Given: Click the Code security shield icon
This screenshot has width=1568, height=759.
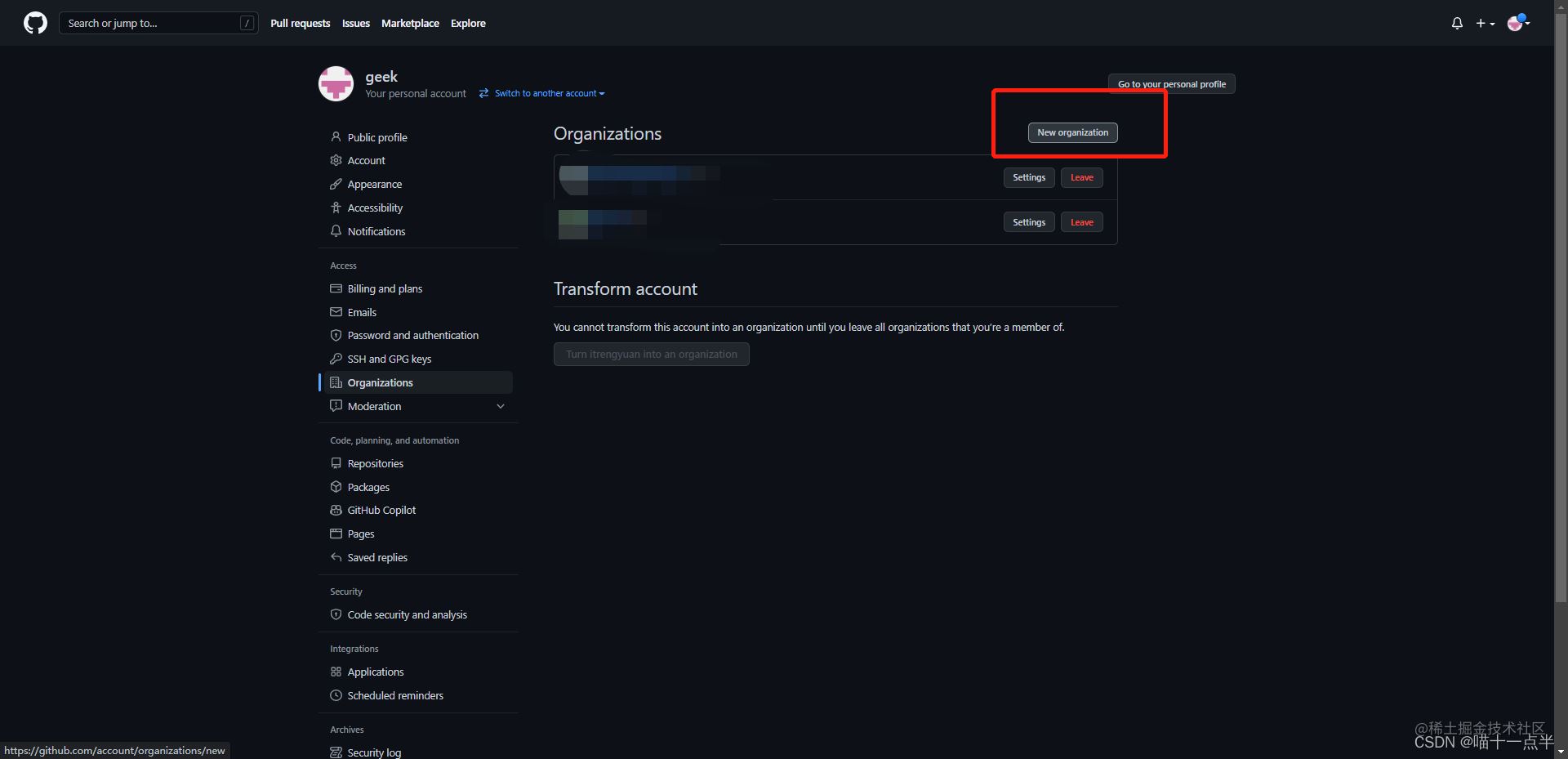Looking at the screenshot, I should (x=336, y=614).
